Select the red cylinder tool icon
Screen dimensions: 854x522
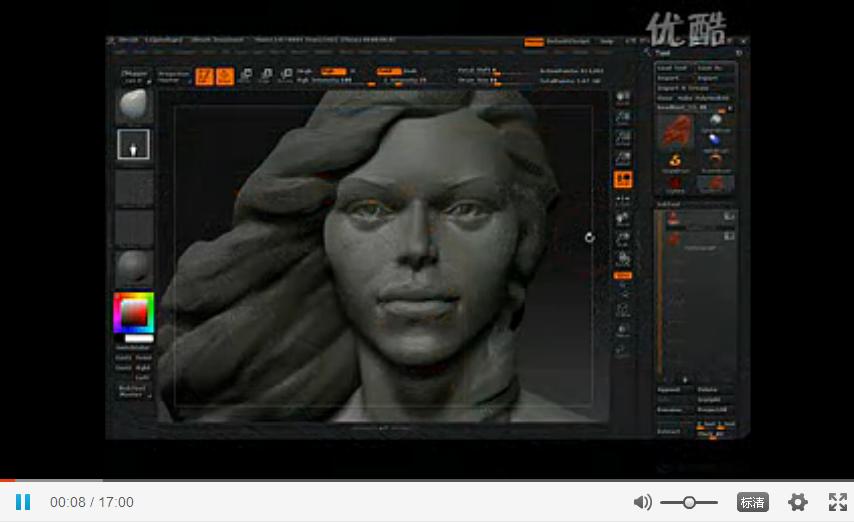pos(675,183)
